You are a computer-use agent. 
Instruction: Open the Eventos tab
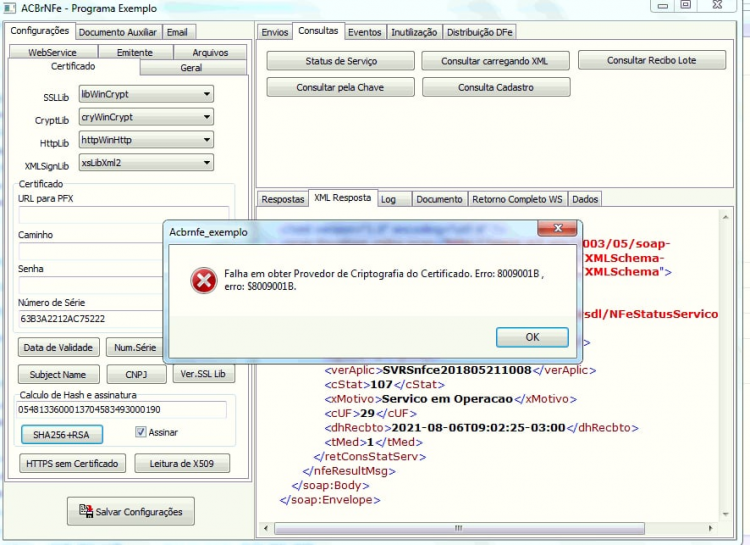(364, 32)
